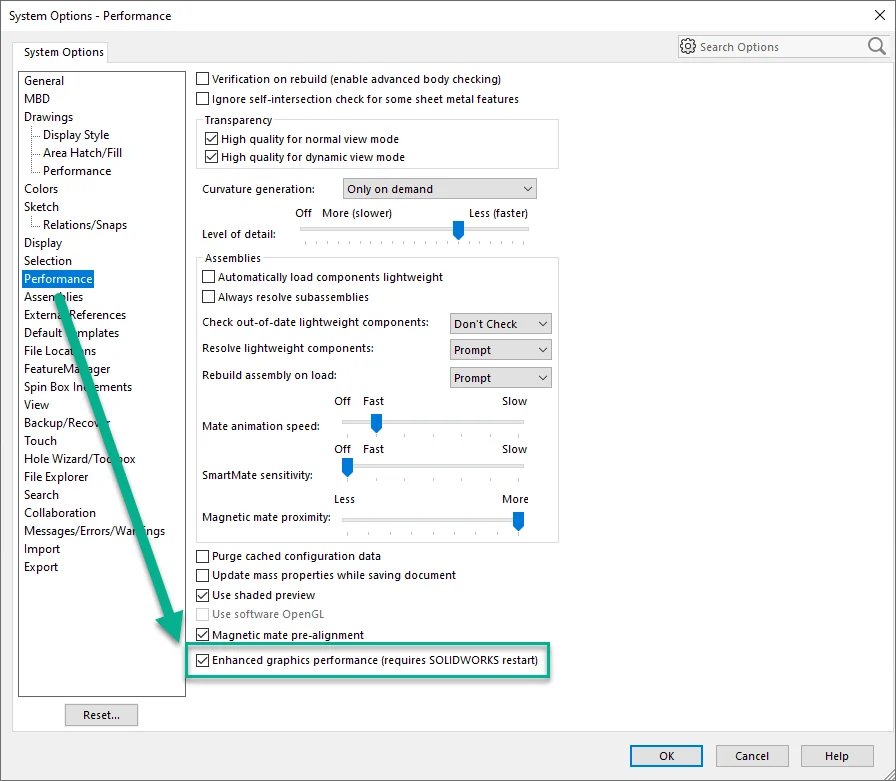The image size is (896, 781).
Task: Switch to the System Options tab
Action: [63, 52]
